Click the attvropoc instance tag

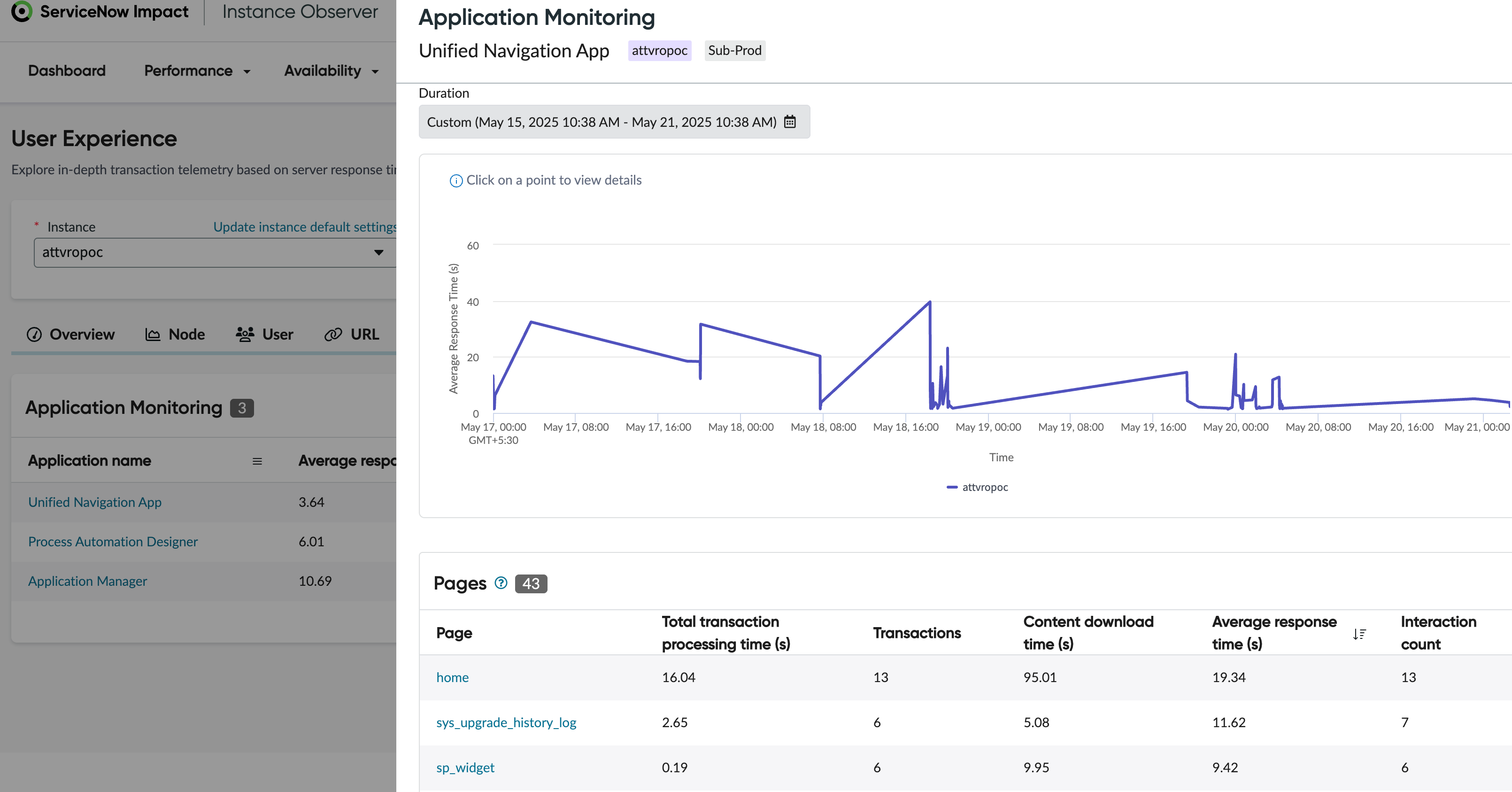659,50
